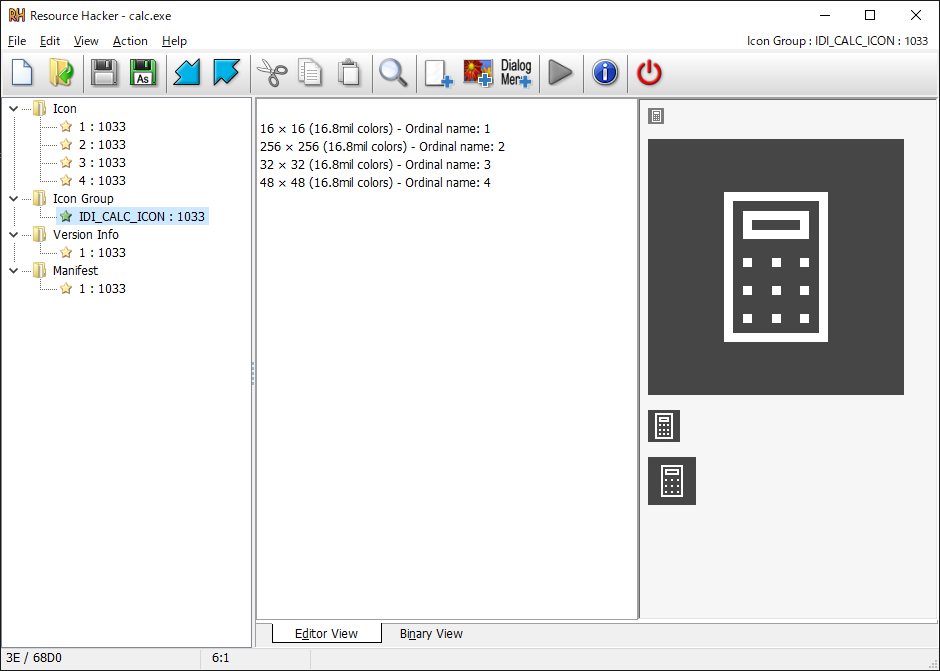The height and width of the screenshot is (671, 940).
Task: Click the Open file folder icon
Action: click(61, 73)
